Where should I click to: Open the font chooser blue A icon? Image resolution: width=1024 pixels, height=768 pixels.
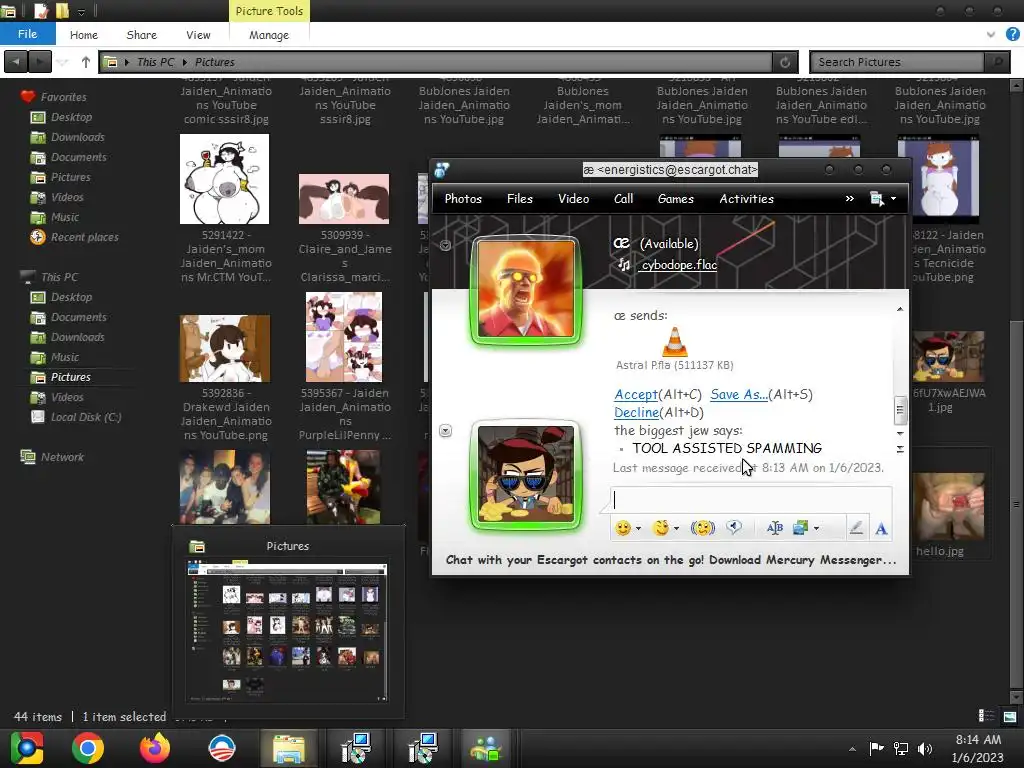coord(881,529)
